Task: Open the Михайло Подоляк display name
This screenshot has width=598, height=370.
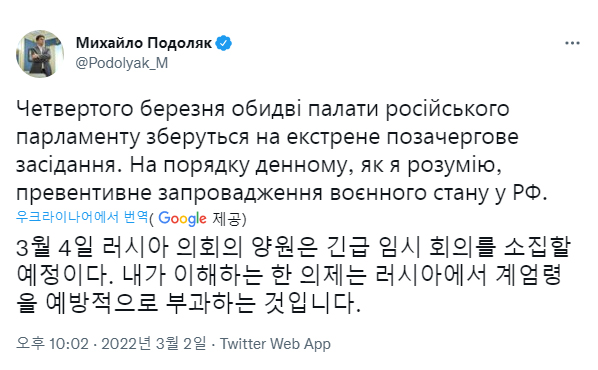Action: (144, 43)
